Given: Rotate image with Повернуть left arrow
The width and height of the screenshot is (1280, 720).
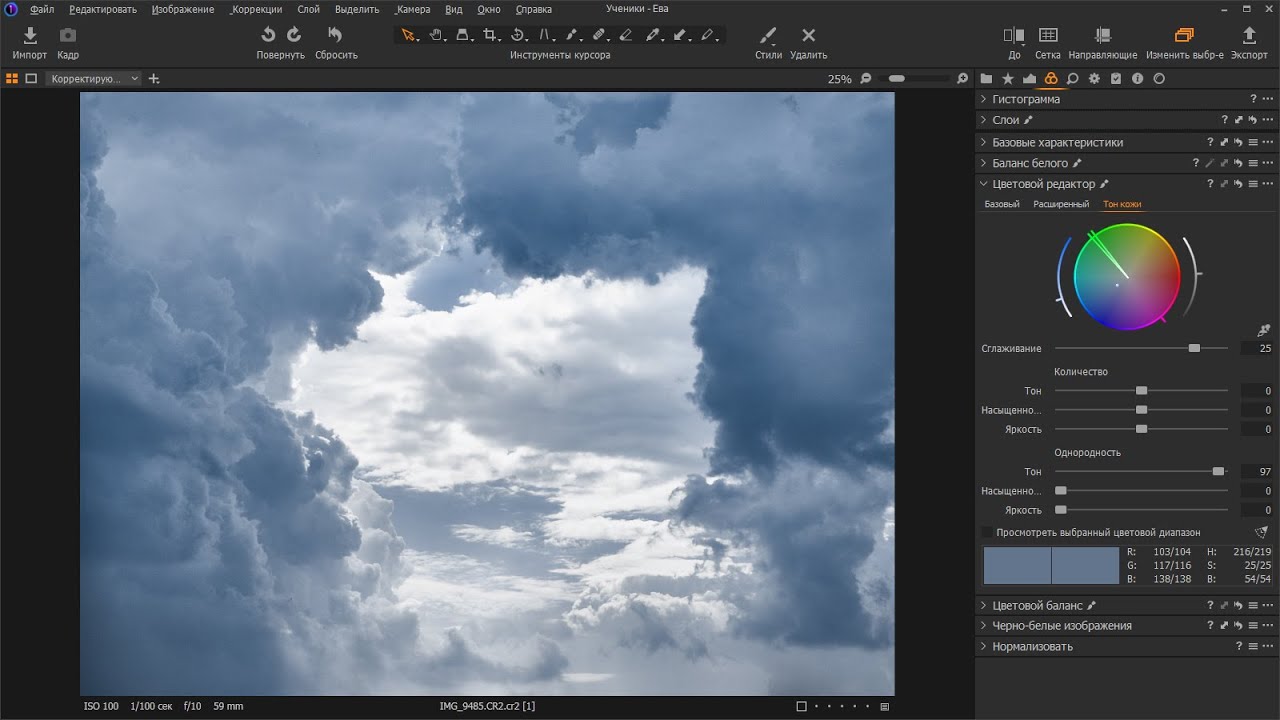Looking at the screenshot, I should point(268,35).
